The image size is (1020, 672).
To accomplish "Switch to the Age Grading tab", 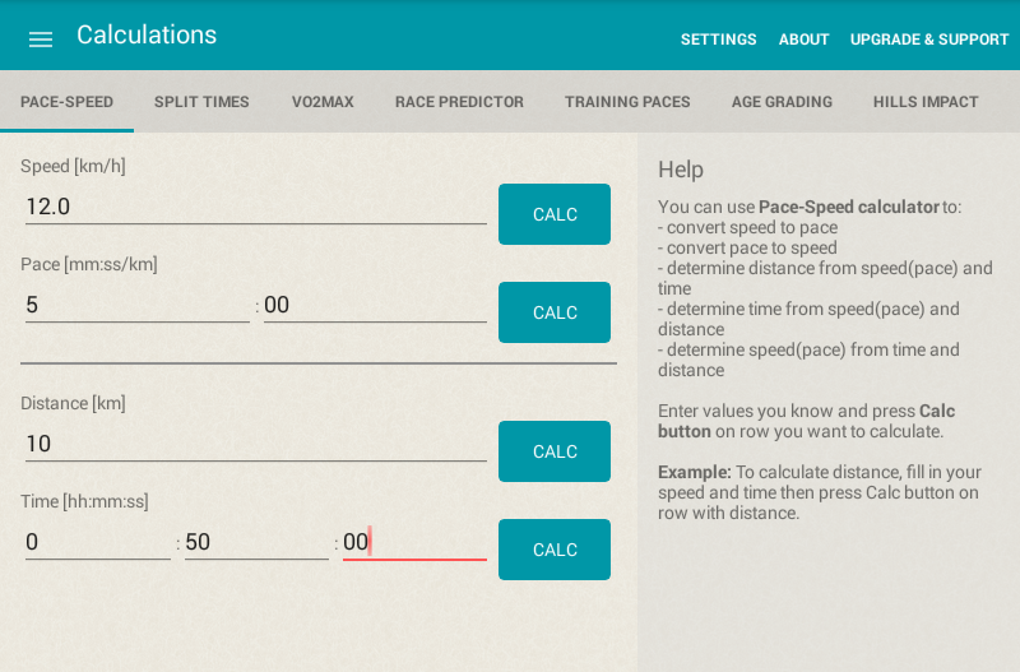I will pyautogui.click(x=781, y=102).
